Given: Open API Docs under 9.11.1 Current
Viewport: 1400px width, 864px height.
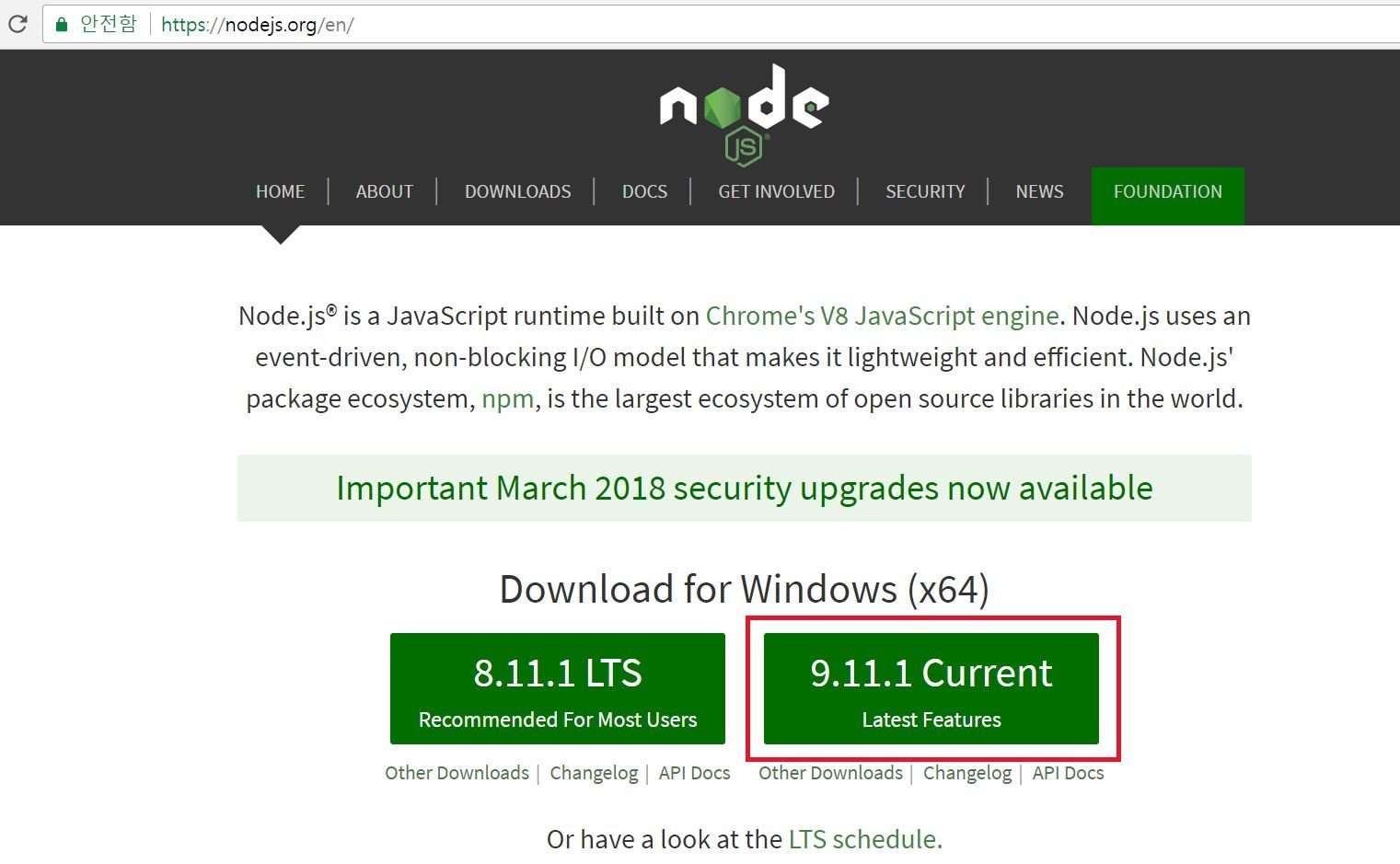Looking at the screenshot, I should (1068, 773).
